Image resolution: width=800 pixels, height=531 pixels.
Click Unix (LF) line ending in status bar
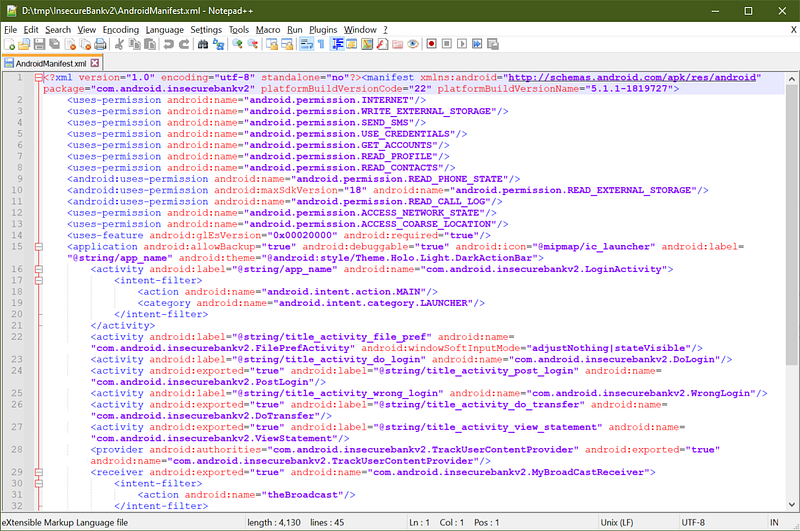tap(617, 522)
